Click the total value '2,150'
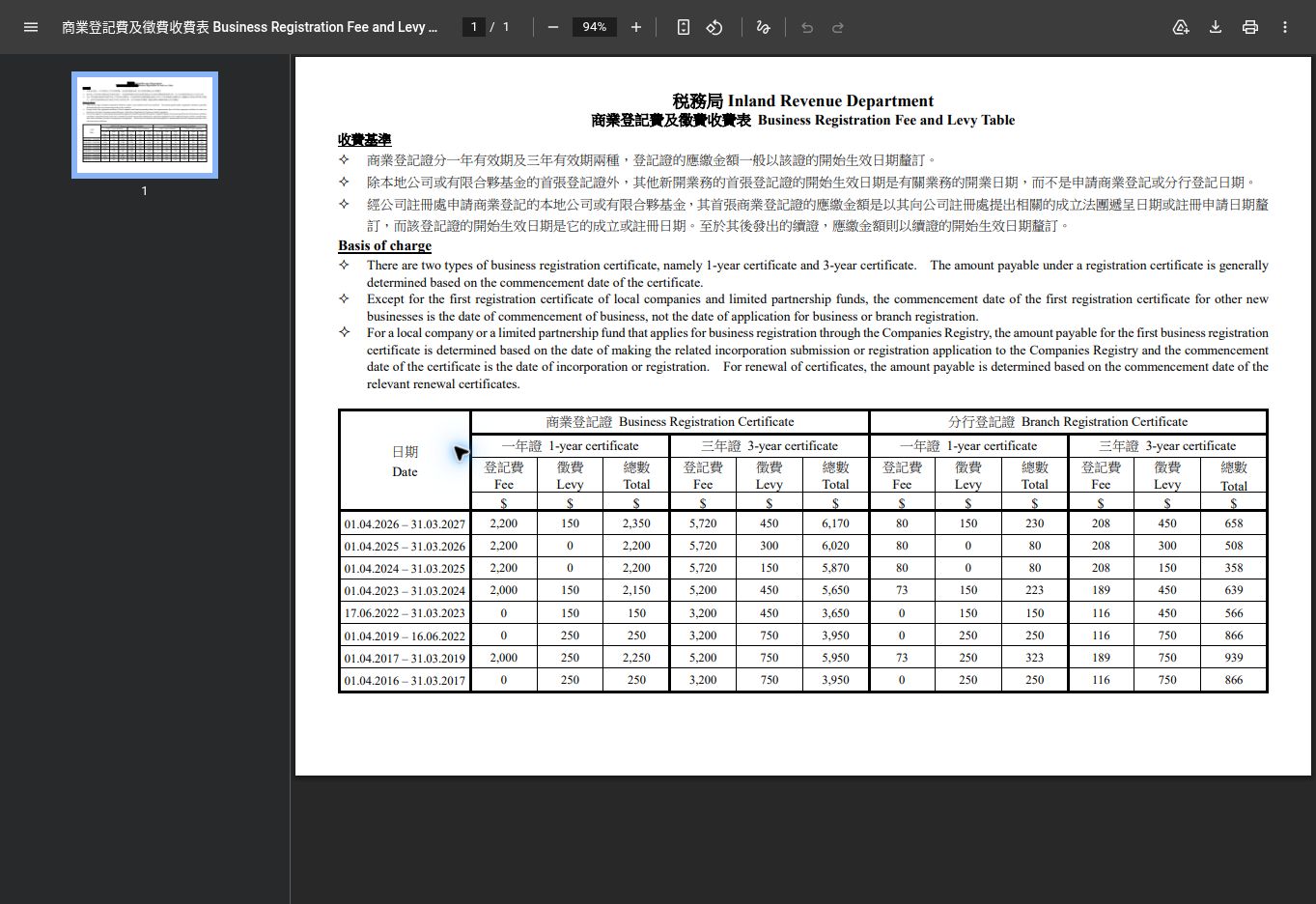The height and width of the screenshot is (904, 1316). click(636, 590)
